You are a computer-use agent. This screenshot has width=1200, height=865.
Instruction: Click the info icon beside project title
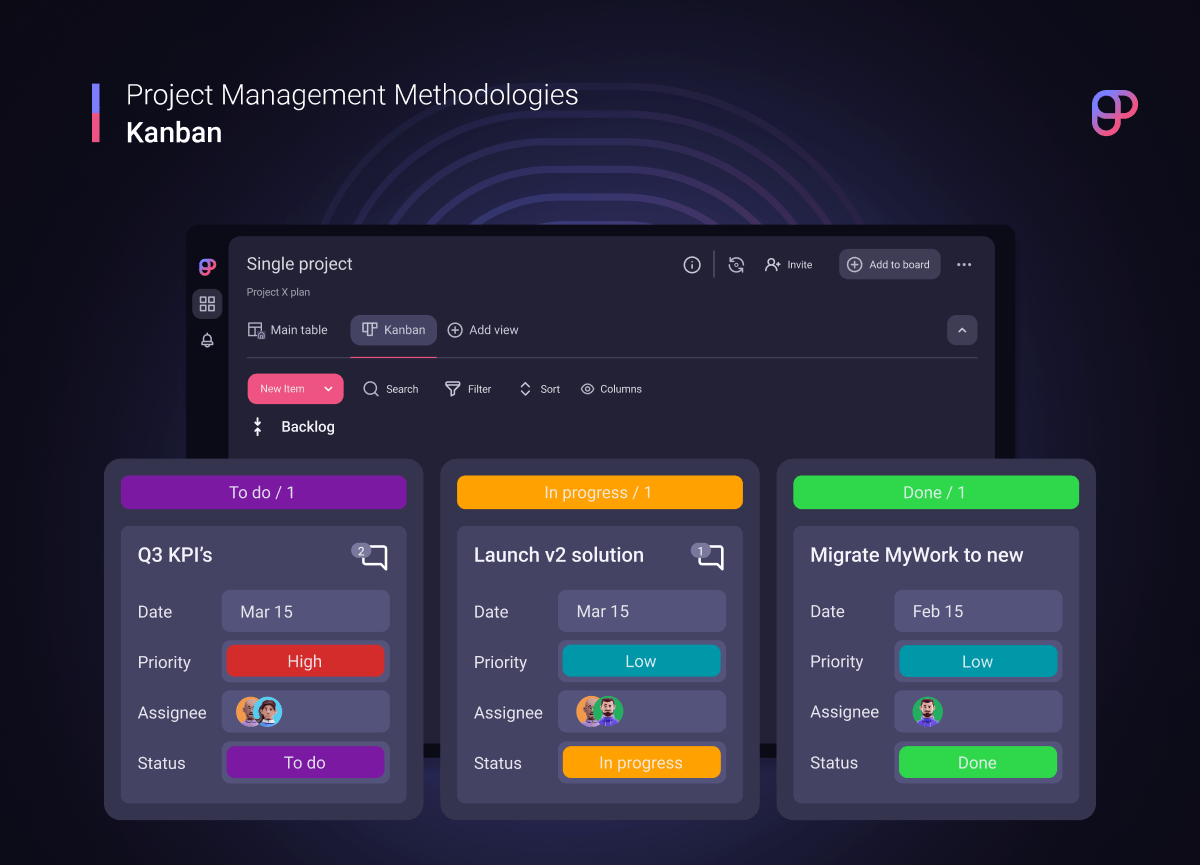point(692,265)
